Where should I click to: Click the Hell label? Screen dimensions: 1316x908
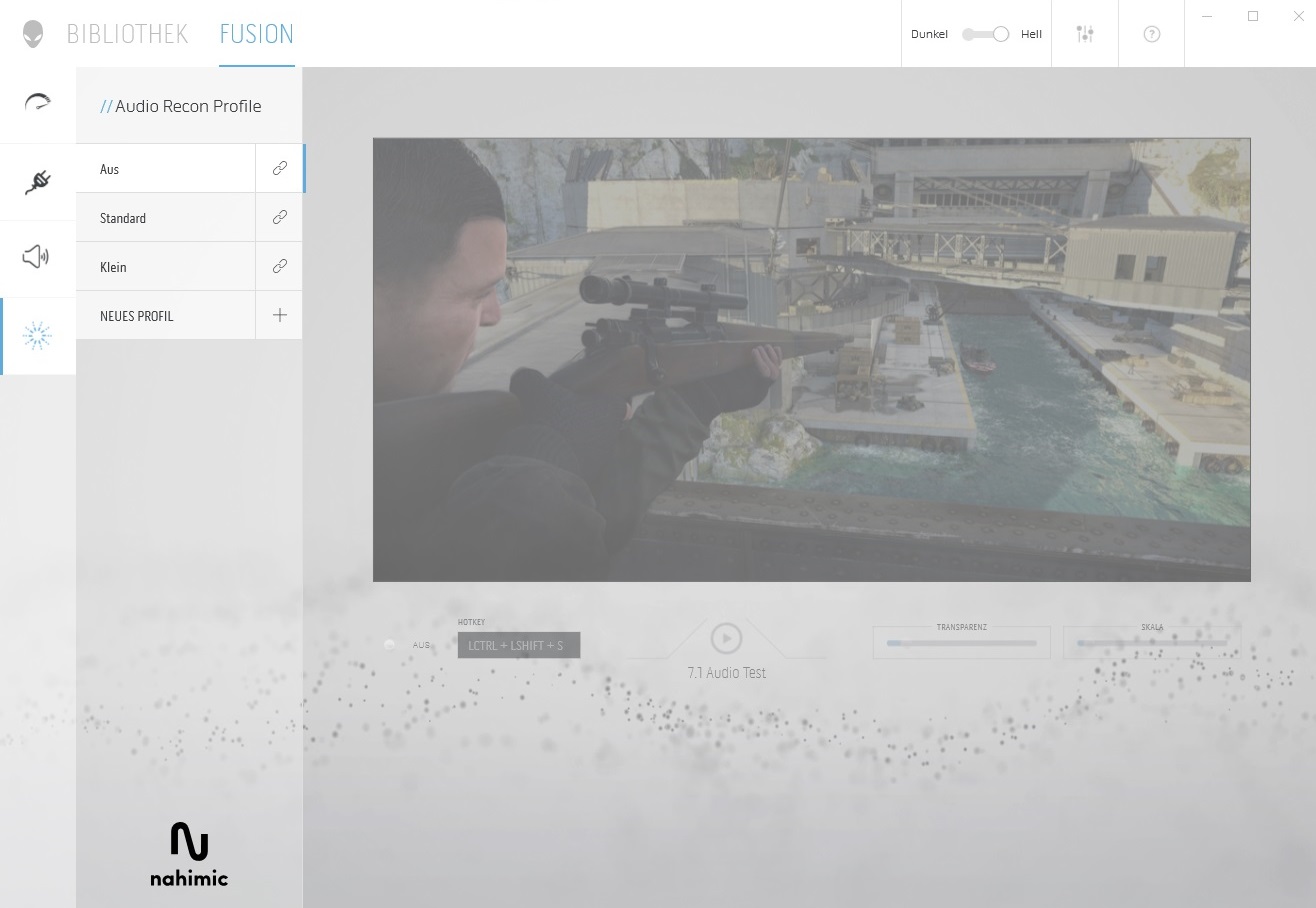1031,34
